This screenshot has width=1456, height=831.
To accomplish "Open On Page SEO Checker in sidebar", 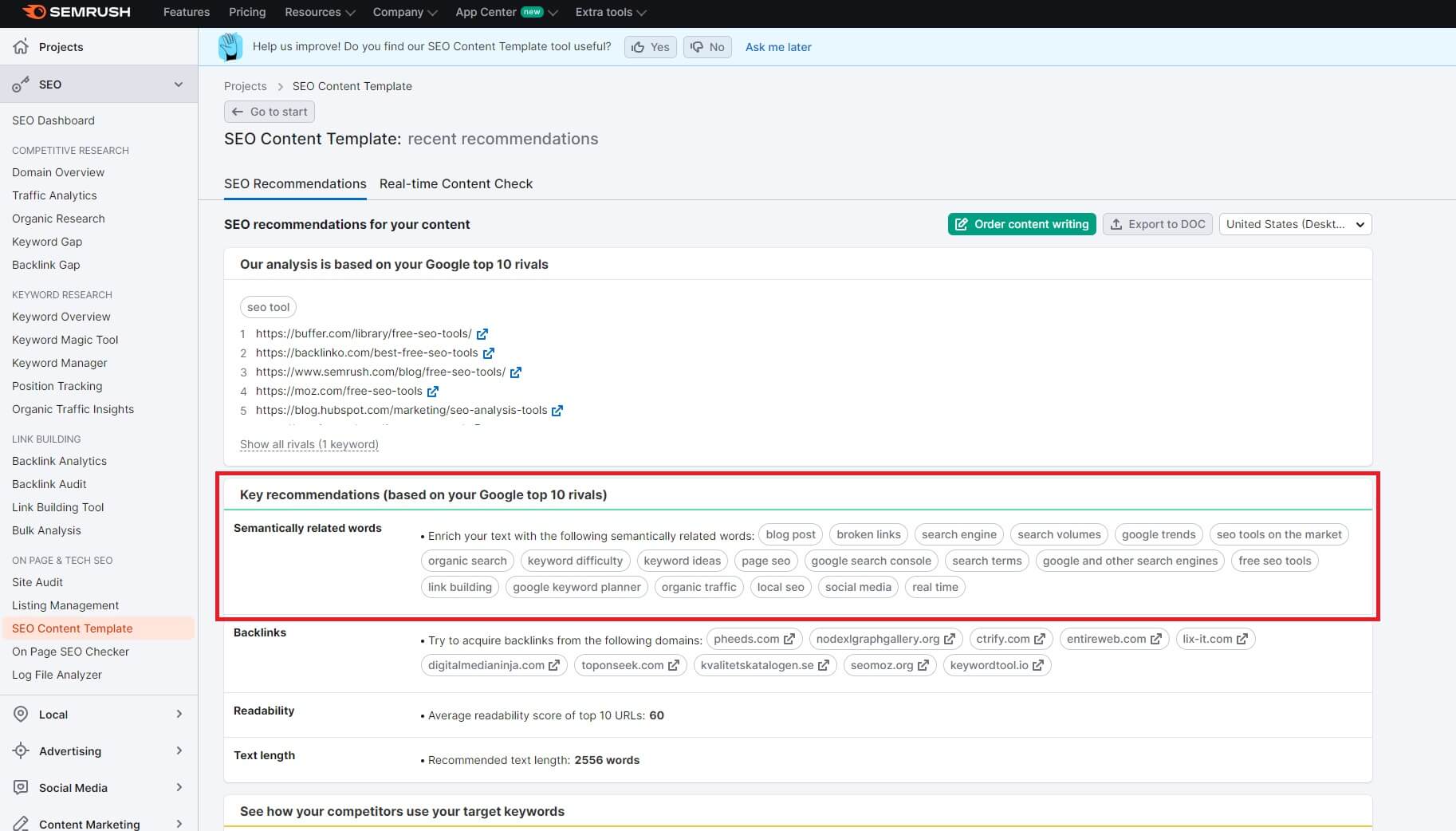I will click(x=70, y=652).
